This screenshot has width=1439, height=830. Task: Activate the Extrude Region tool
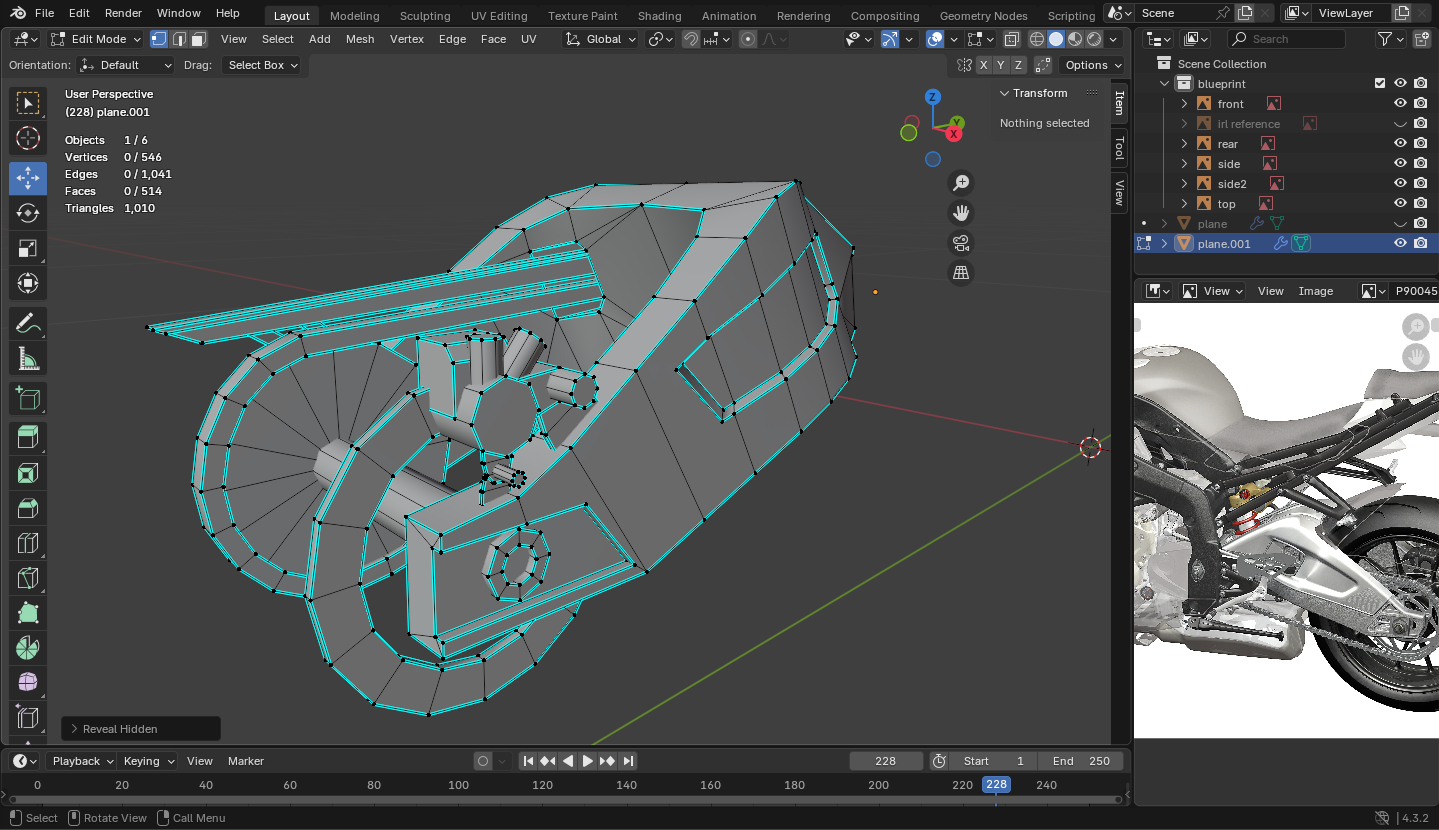point(28,436)
